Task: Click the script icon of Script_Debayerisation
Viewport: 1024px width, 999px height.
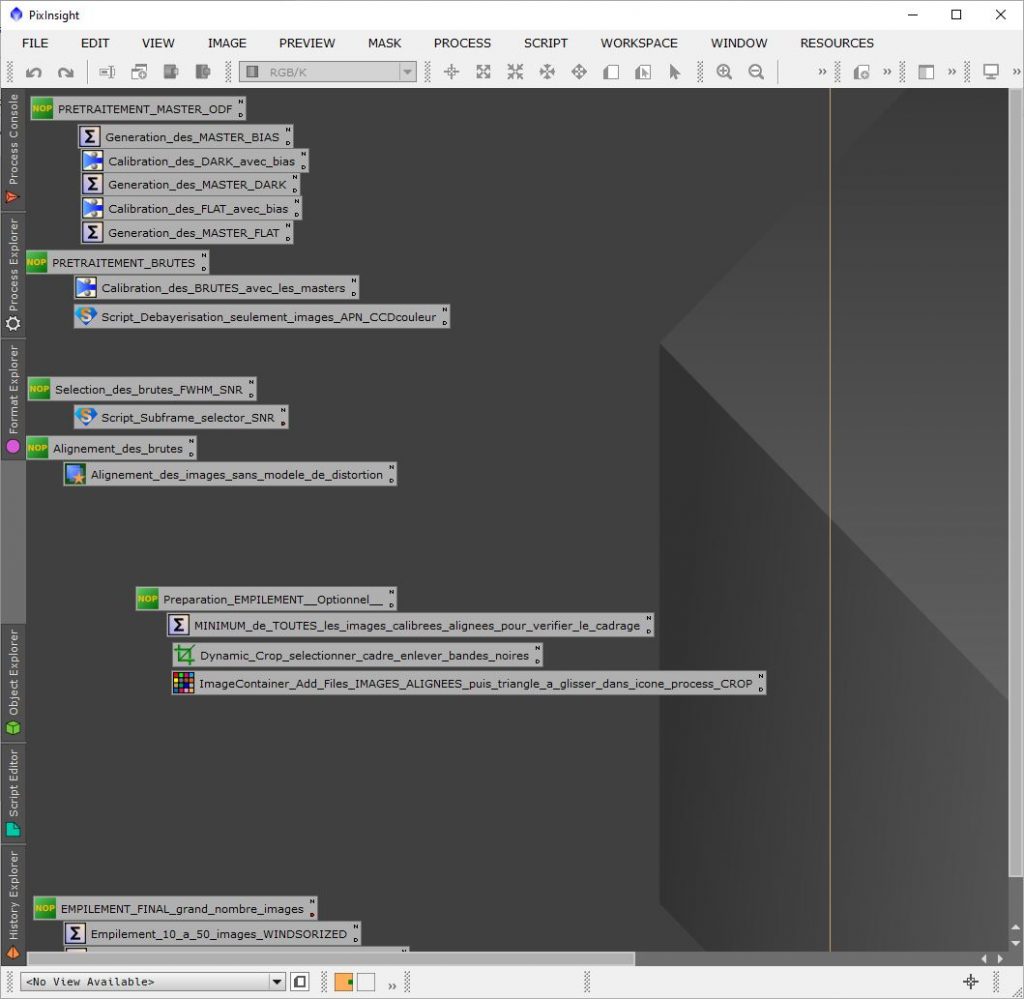Action: click(86, 316)
